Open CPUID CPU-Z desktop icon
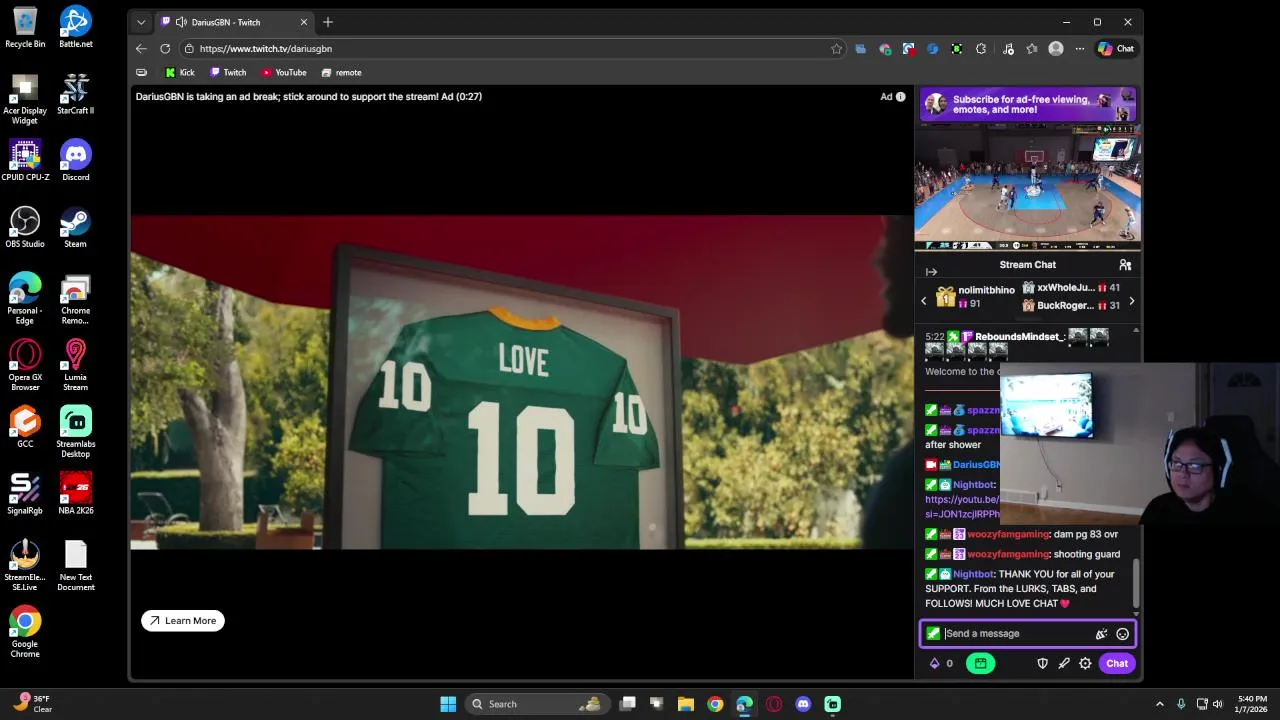Image resolution: width=1280 pixels, height=720 pixels. pos(25,160)
